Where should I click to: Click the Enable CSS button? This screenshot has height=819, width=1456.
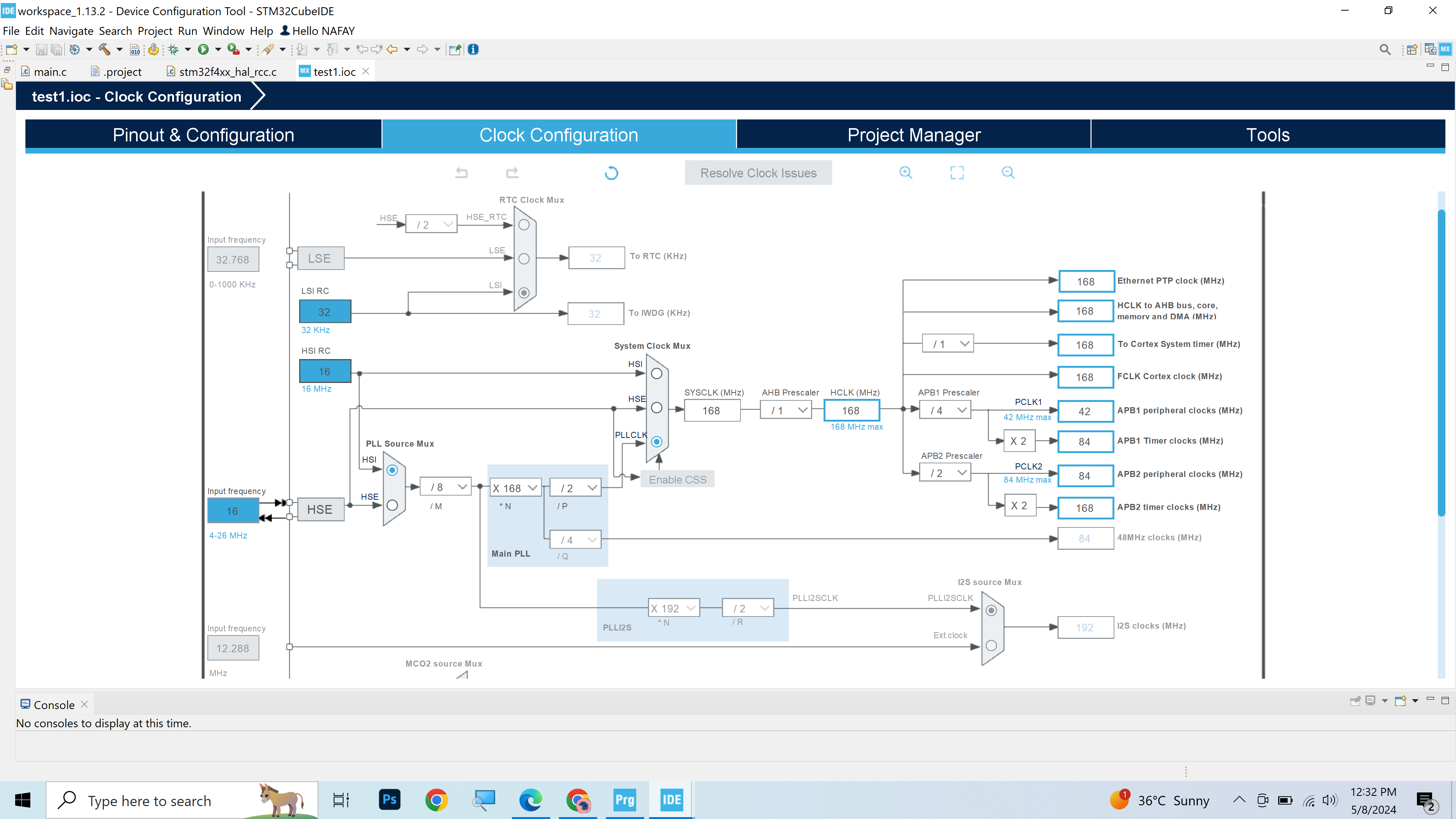click(x=677, y=479)
